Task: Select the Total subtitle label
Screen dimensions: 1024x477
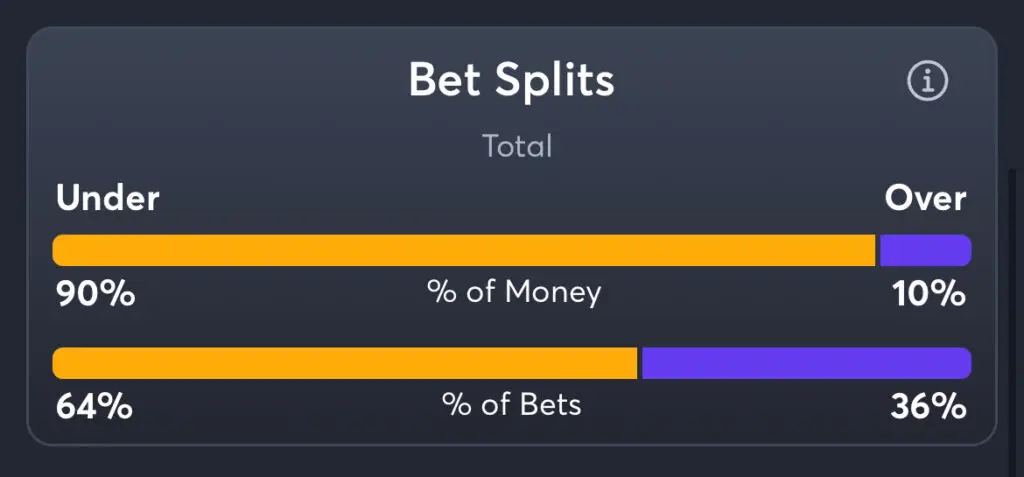Action: click(x=517, y=146)
